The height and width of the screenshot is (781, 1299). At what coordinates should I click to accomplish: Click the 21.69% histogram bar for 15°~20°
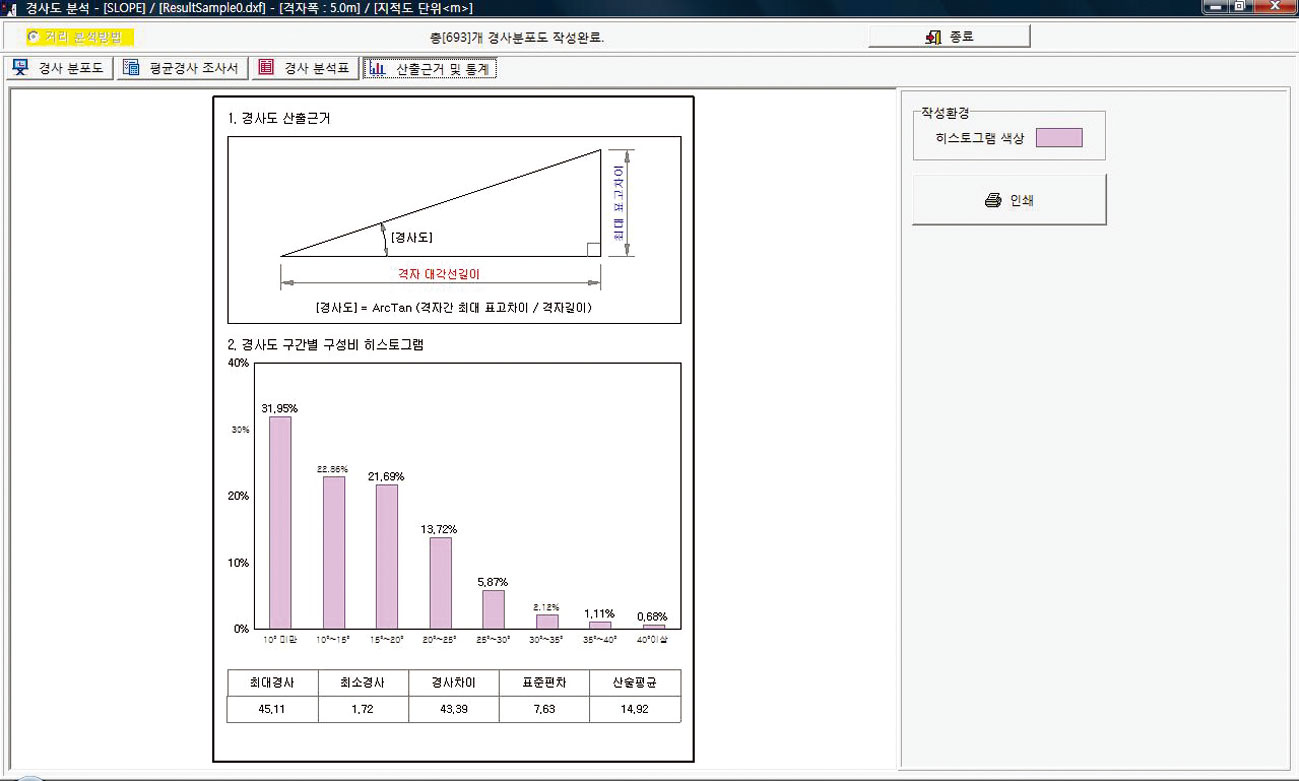(x=387, y=556)
